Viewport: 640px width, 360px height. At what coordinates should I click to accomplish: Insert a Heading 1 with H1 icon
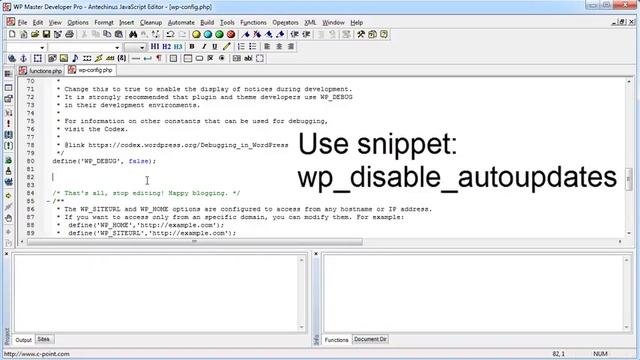click(155, 47)
